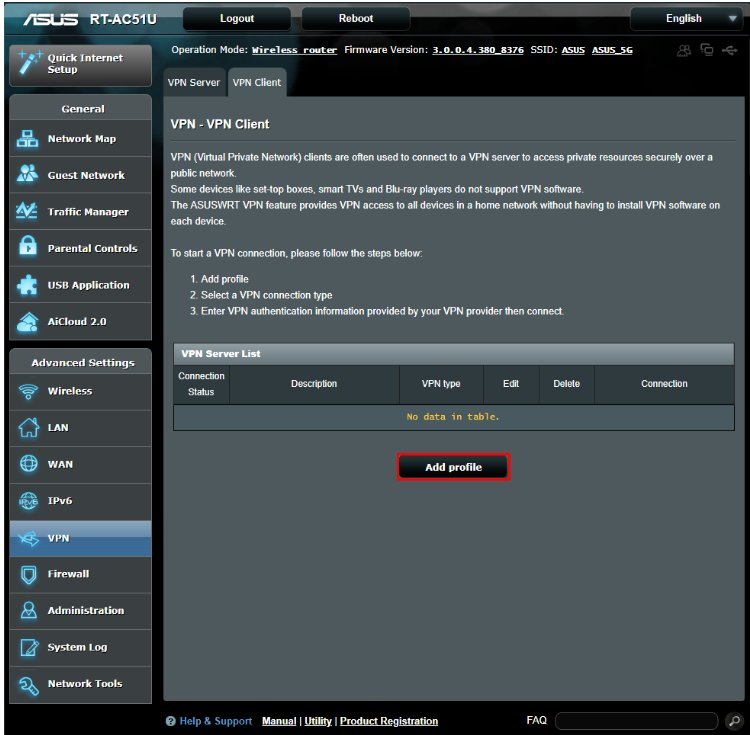The width and height of the screenshot is (750, 735).
Task: Open Quick Internet Setup wizard icon
Action: [29, 63]
